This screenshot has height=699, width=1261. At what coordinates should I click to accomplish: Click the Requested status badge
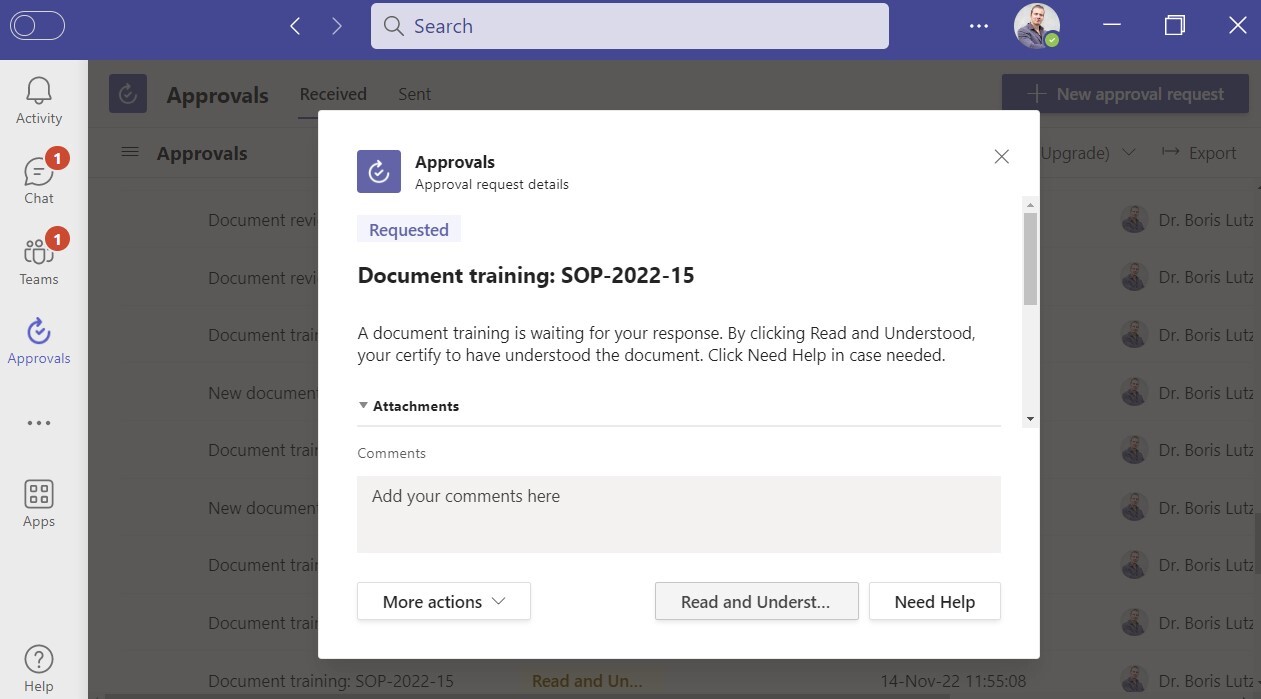(409, 229)
